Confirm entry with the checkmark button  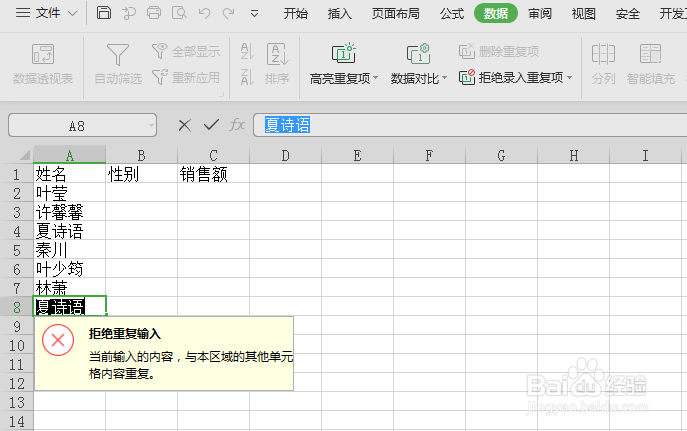211,125
